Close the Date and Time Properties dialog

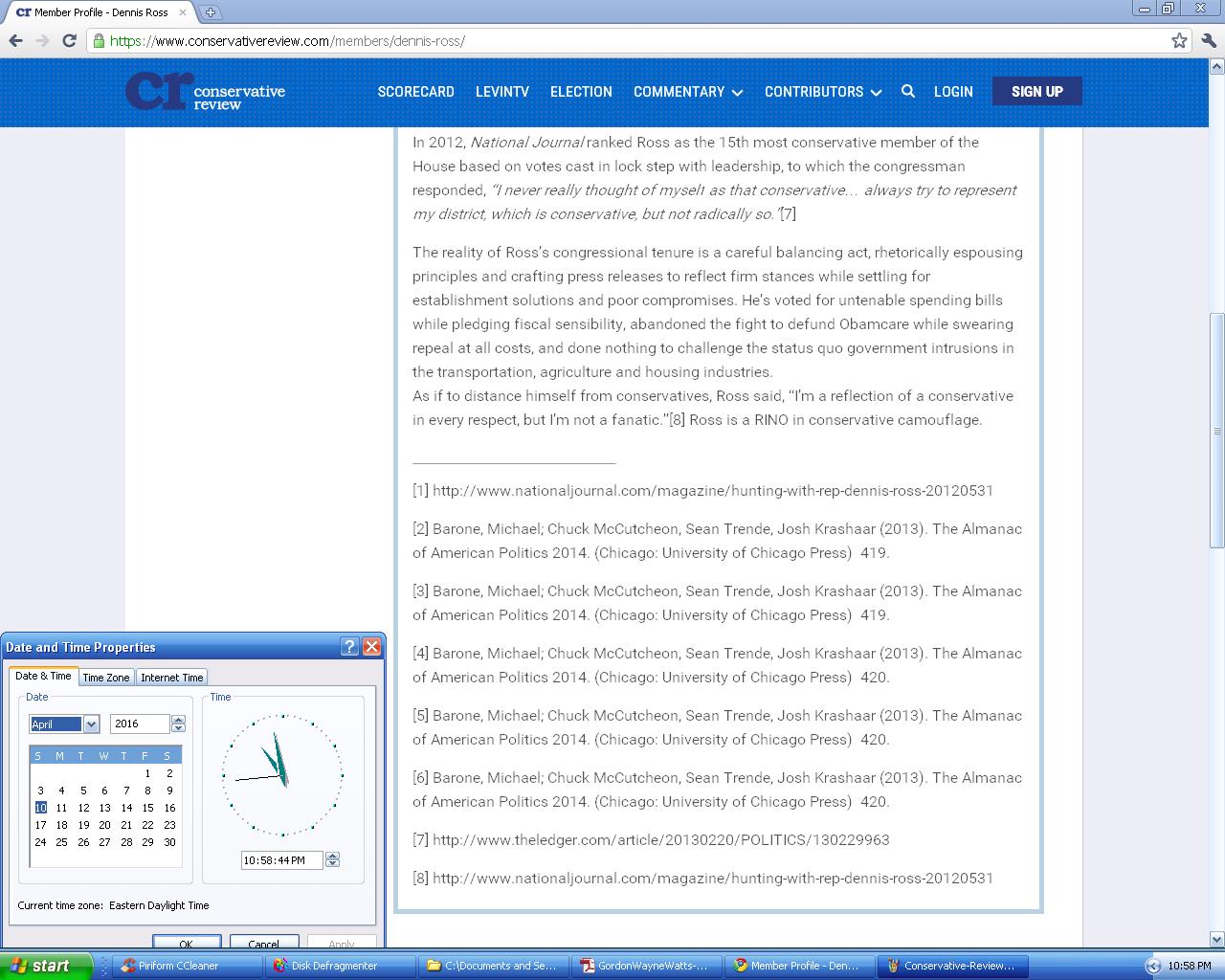[x=371, y=646]
